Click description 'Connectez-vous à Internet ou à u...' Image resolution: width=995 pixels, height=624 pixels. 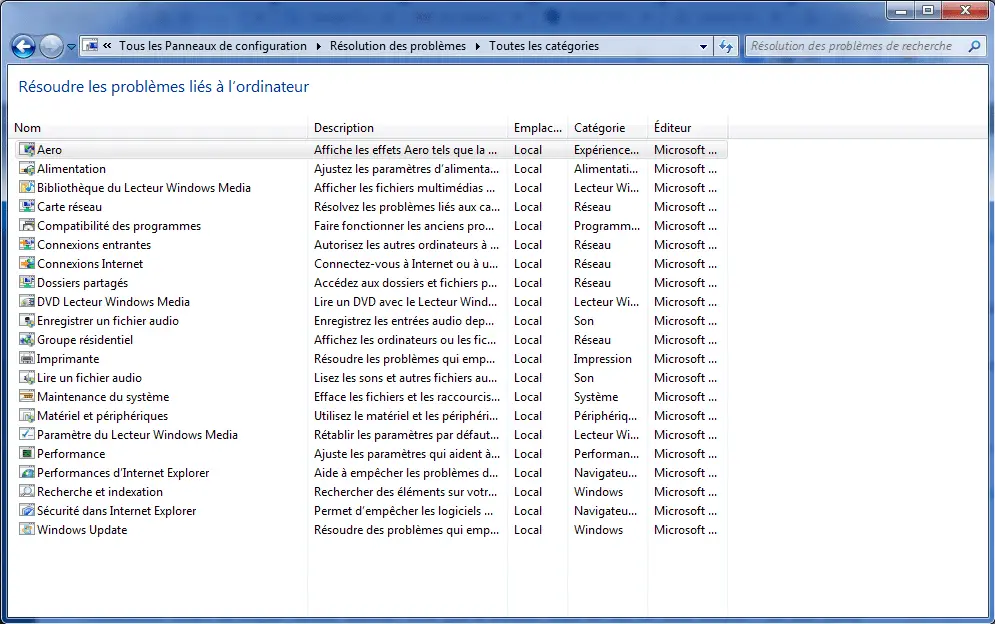(x=406, y=264)
